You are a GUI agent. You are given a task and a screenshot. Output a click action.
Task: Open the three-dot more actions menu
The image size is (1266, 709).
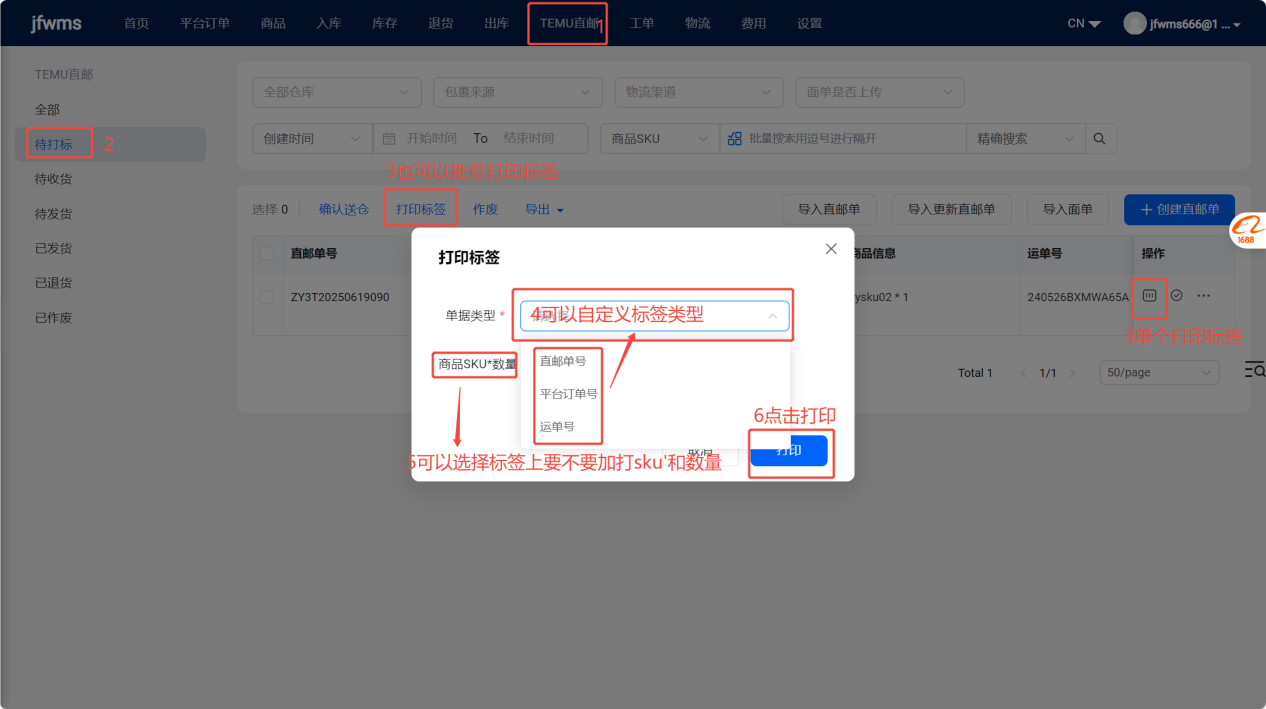pyautogui.click(x=1203, y=296)
